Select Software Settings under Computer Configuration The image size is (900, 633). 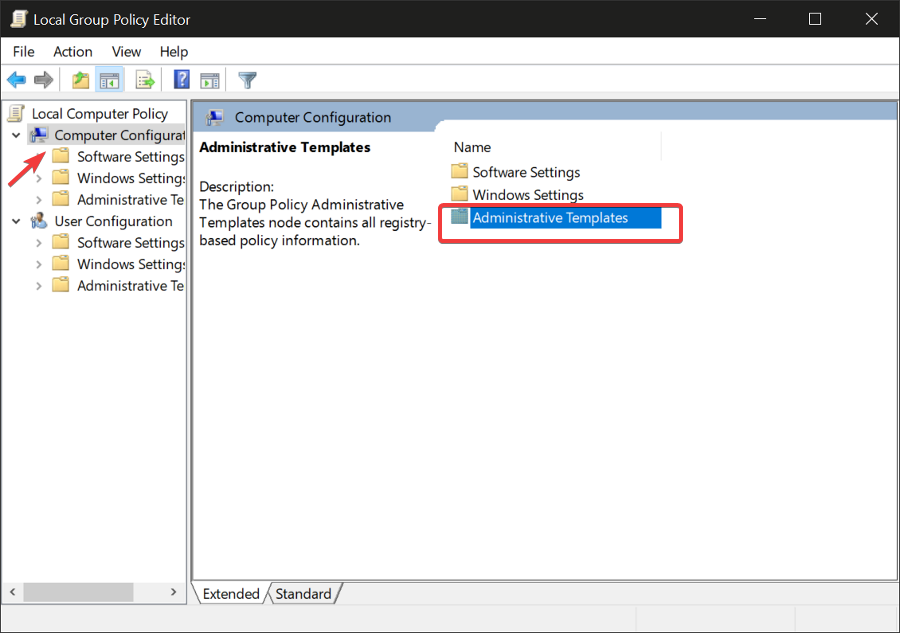(131, 157)
